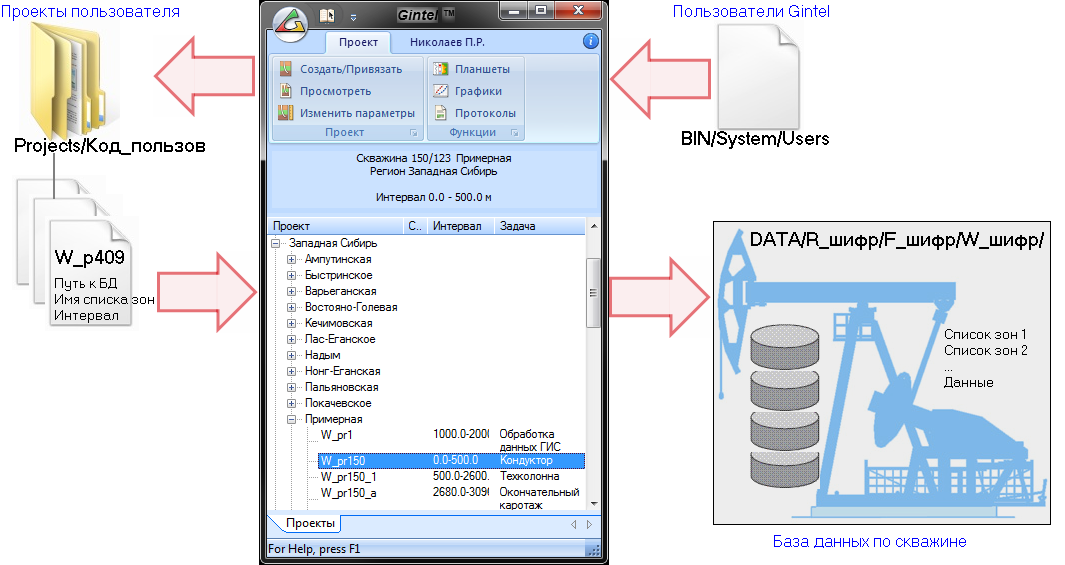Click the vertical scrollbar thumb in project list
The image size is (1065, 565).
tap(593, 293)
